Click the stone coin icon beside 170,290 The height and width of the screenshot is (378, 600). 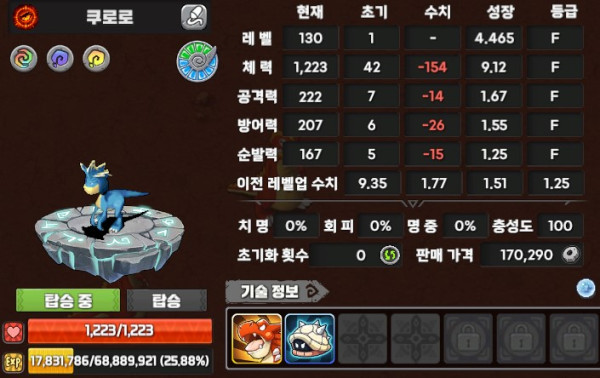(571, 254)
